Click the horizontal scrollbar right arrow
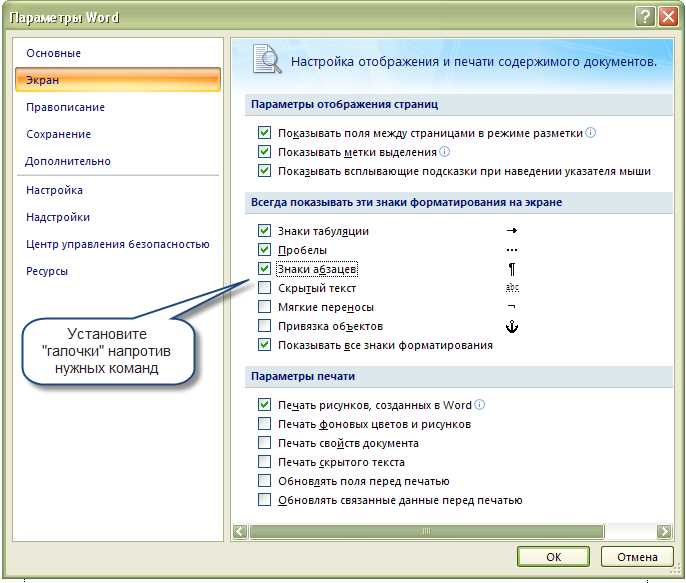 664,531
